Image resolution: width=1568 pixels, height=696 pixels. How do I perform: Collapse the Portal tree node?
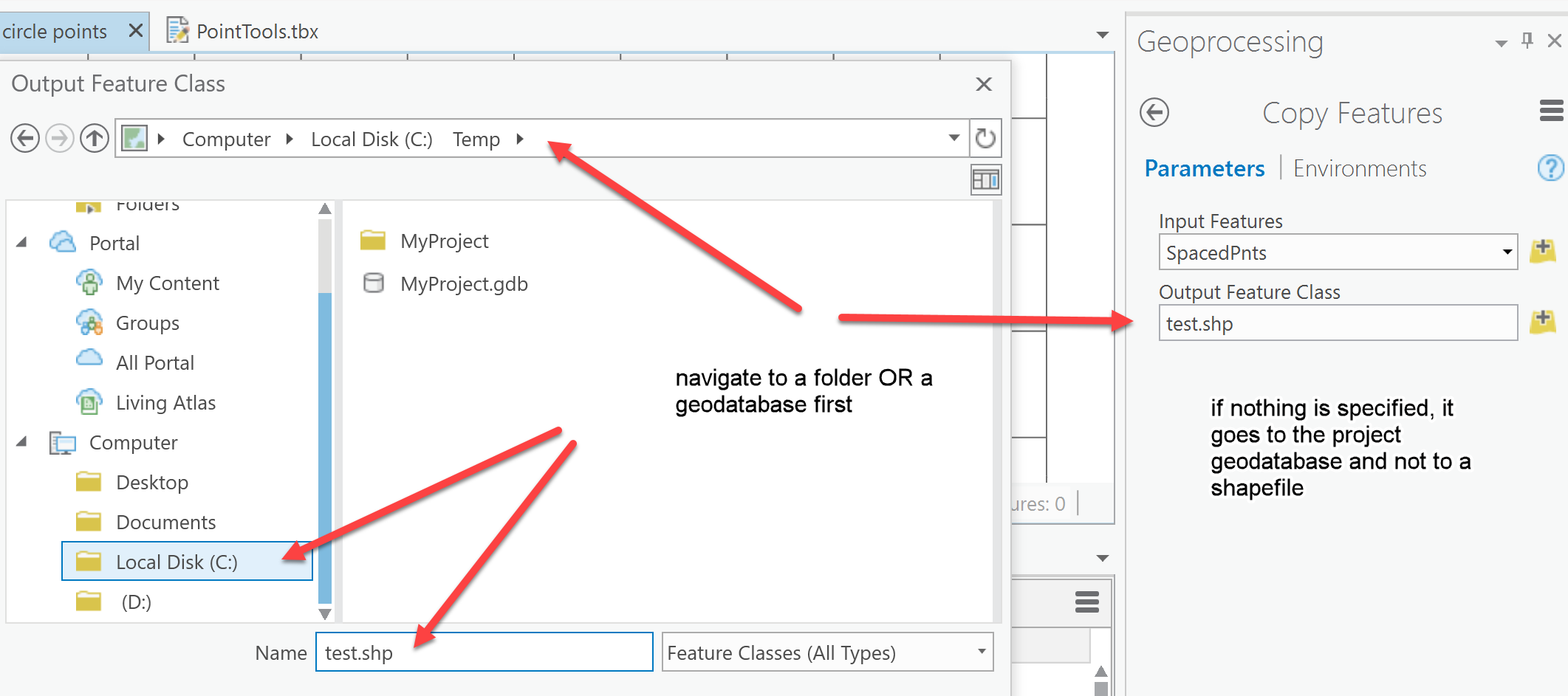tap(22, 243)
